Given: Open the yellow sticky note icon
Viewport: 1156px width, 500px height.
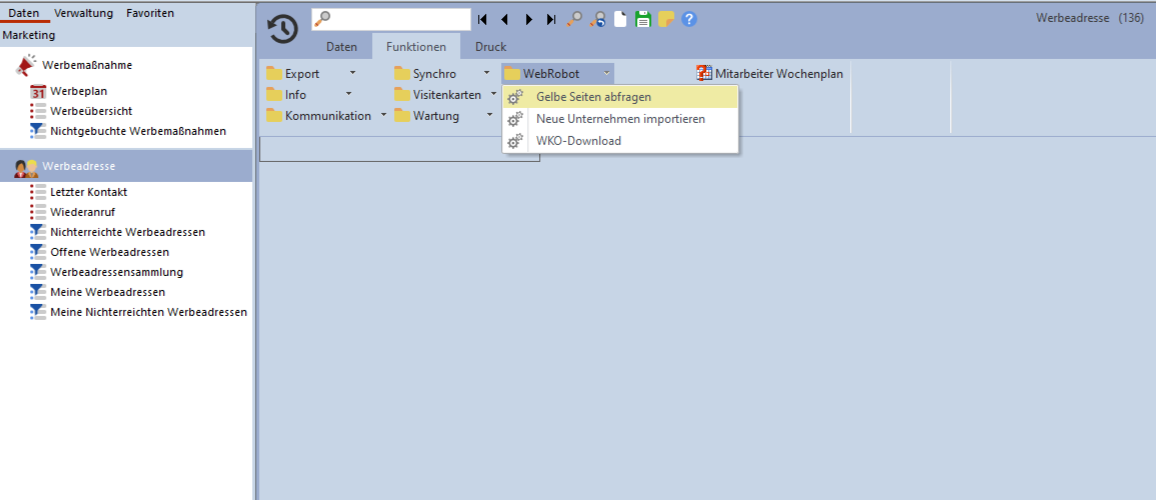Looking at the screenshot, I should tap(666, 19).
